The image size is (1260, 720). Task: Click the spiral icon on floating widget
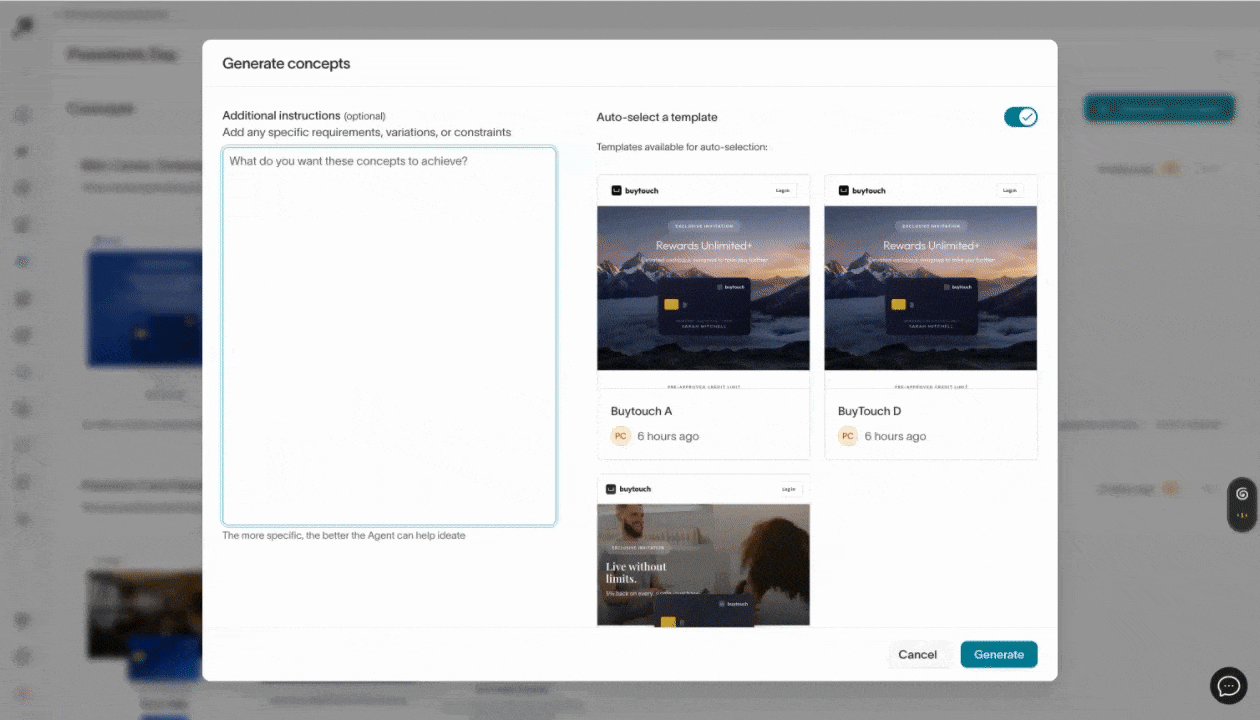pos(1241,494)
